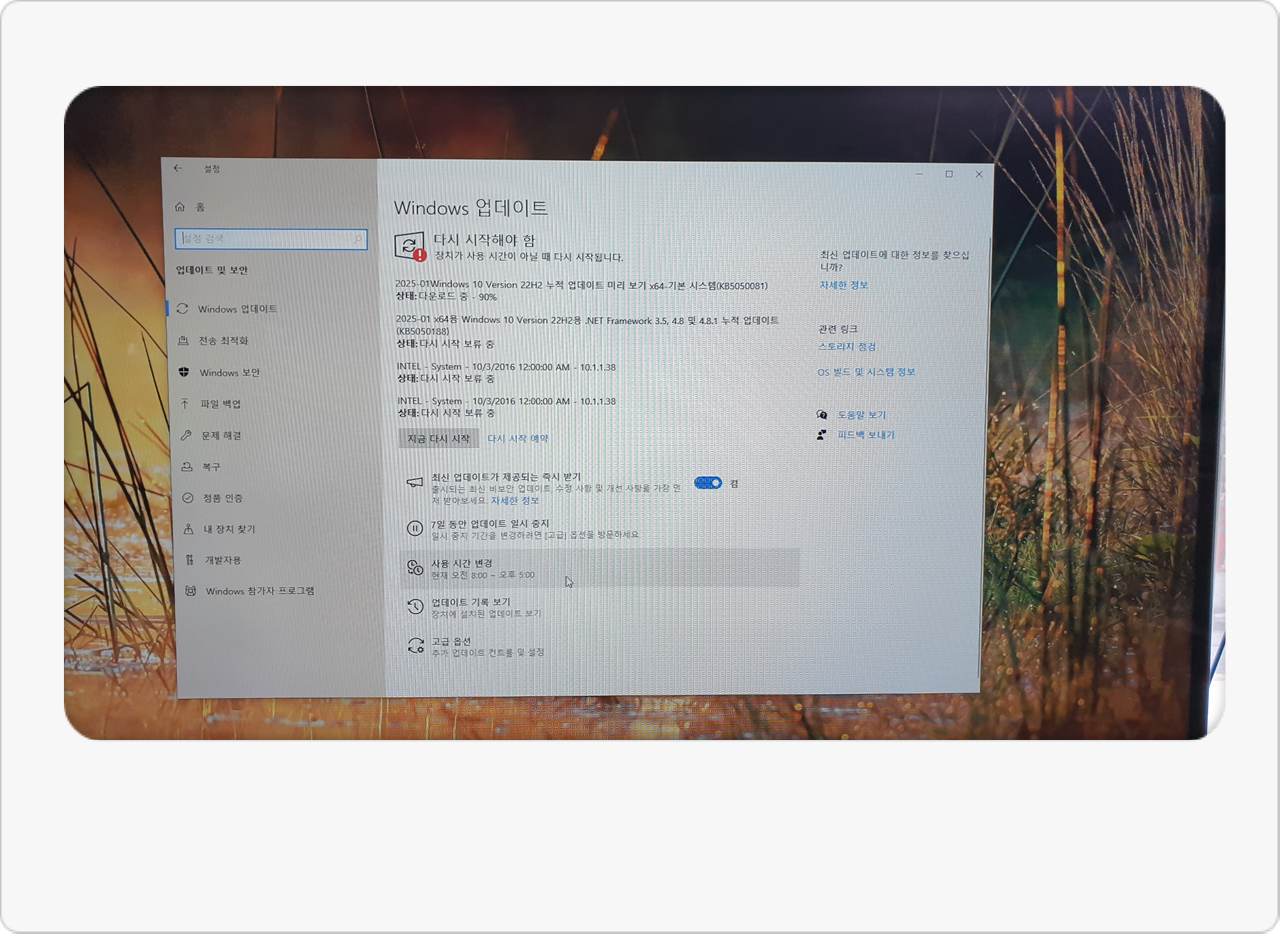This screenshot has width=1280, height=934.
Task: Open 자세한 정보 link under 최신 업데이트에 대한 정보
Action: tap(844, 285)
